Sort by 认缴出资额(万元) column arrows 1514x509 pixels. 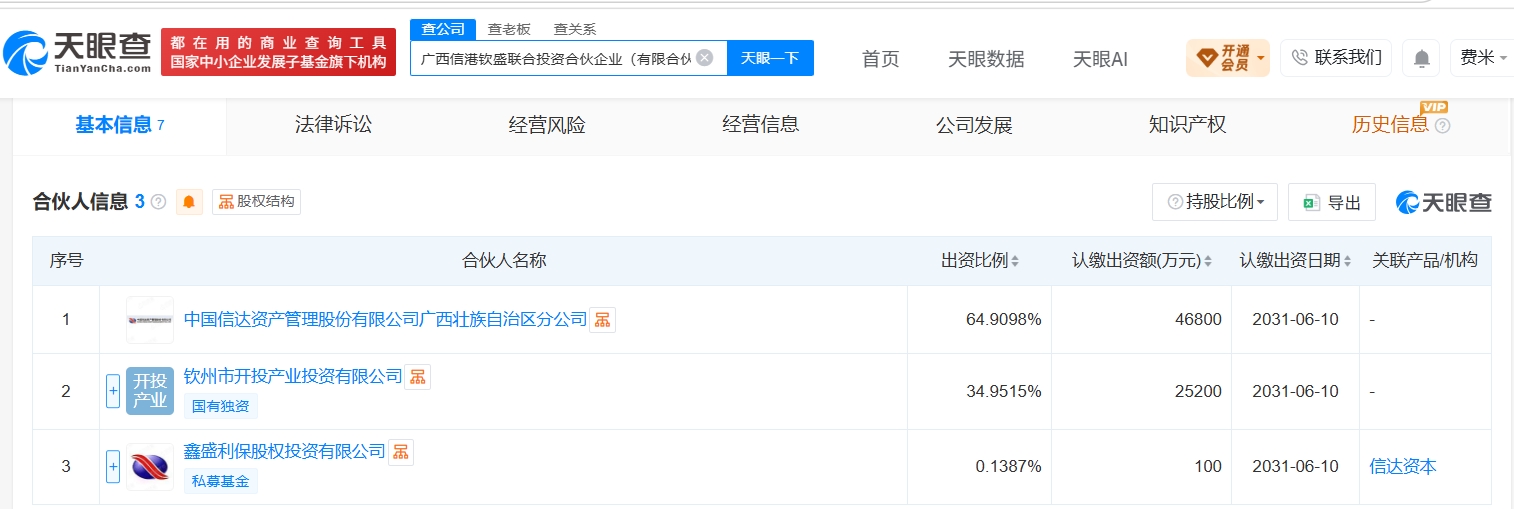1210,261
